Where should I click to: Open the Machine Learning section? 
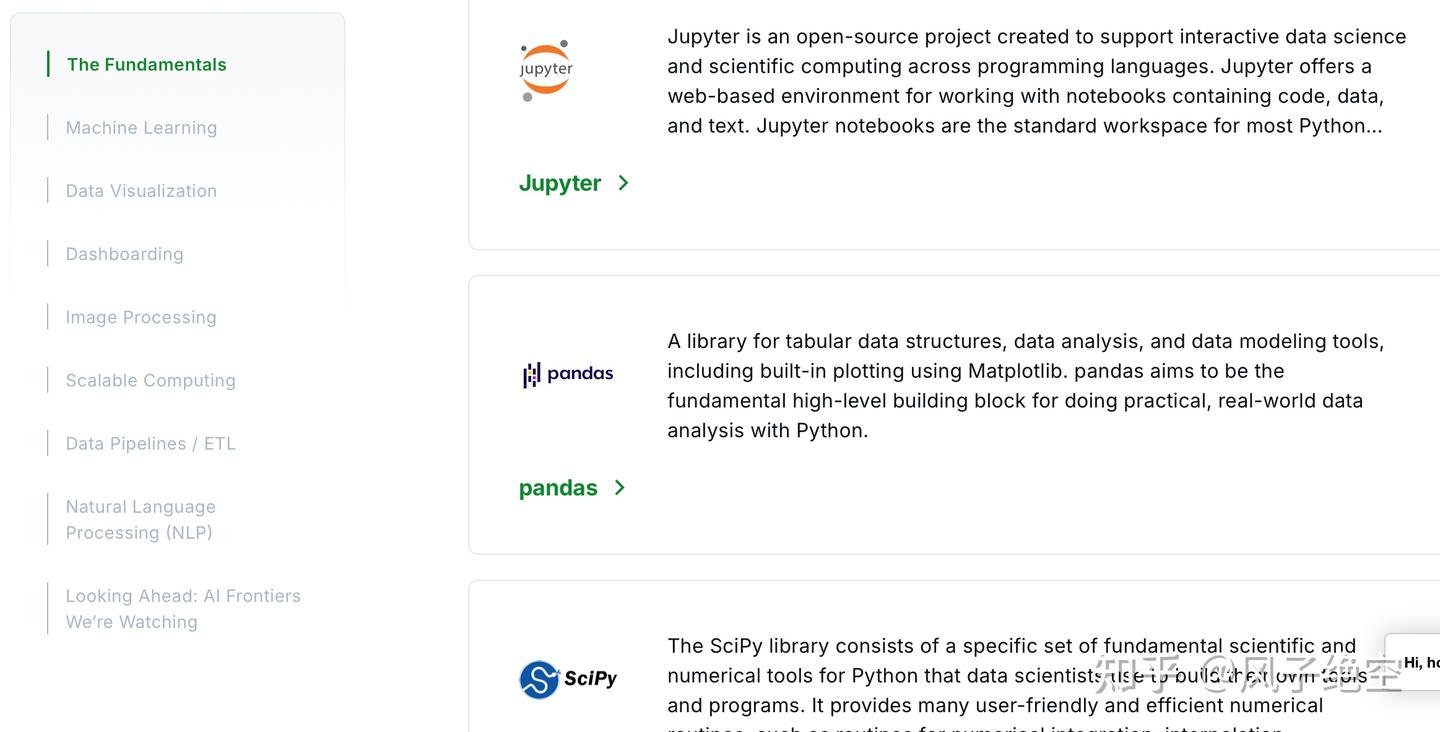pos(141,127)
